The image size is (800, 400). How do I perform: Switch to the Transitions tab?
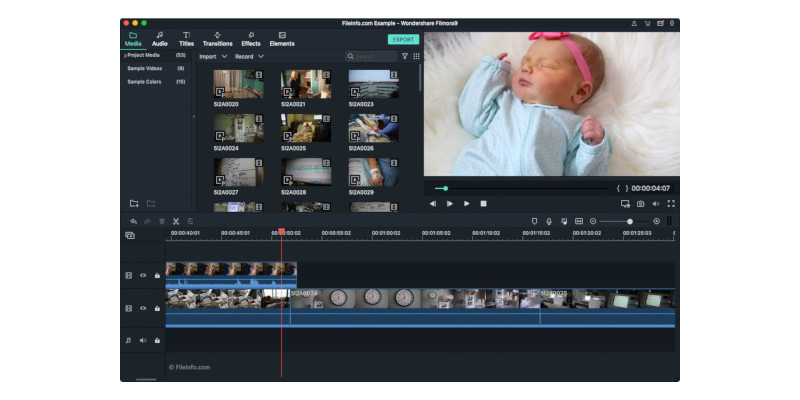click(217, 39)
